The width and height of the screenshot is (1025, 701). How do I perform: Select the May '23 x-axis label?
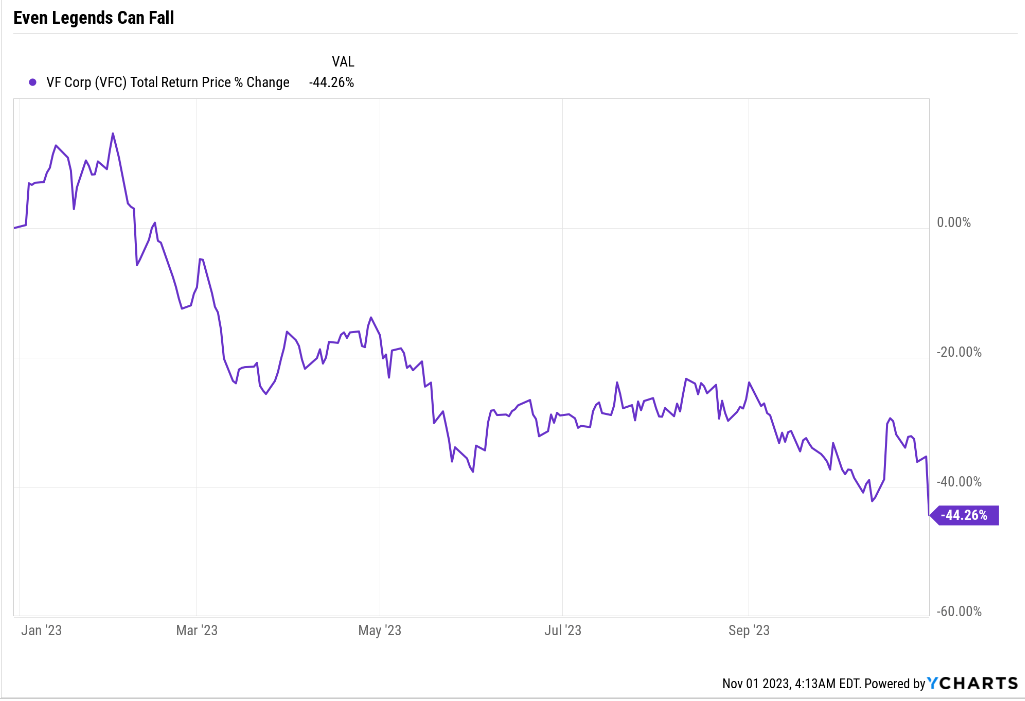coord(380,630)
